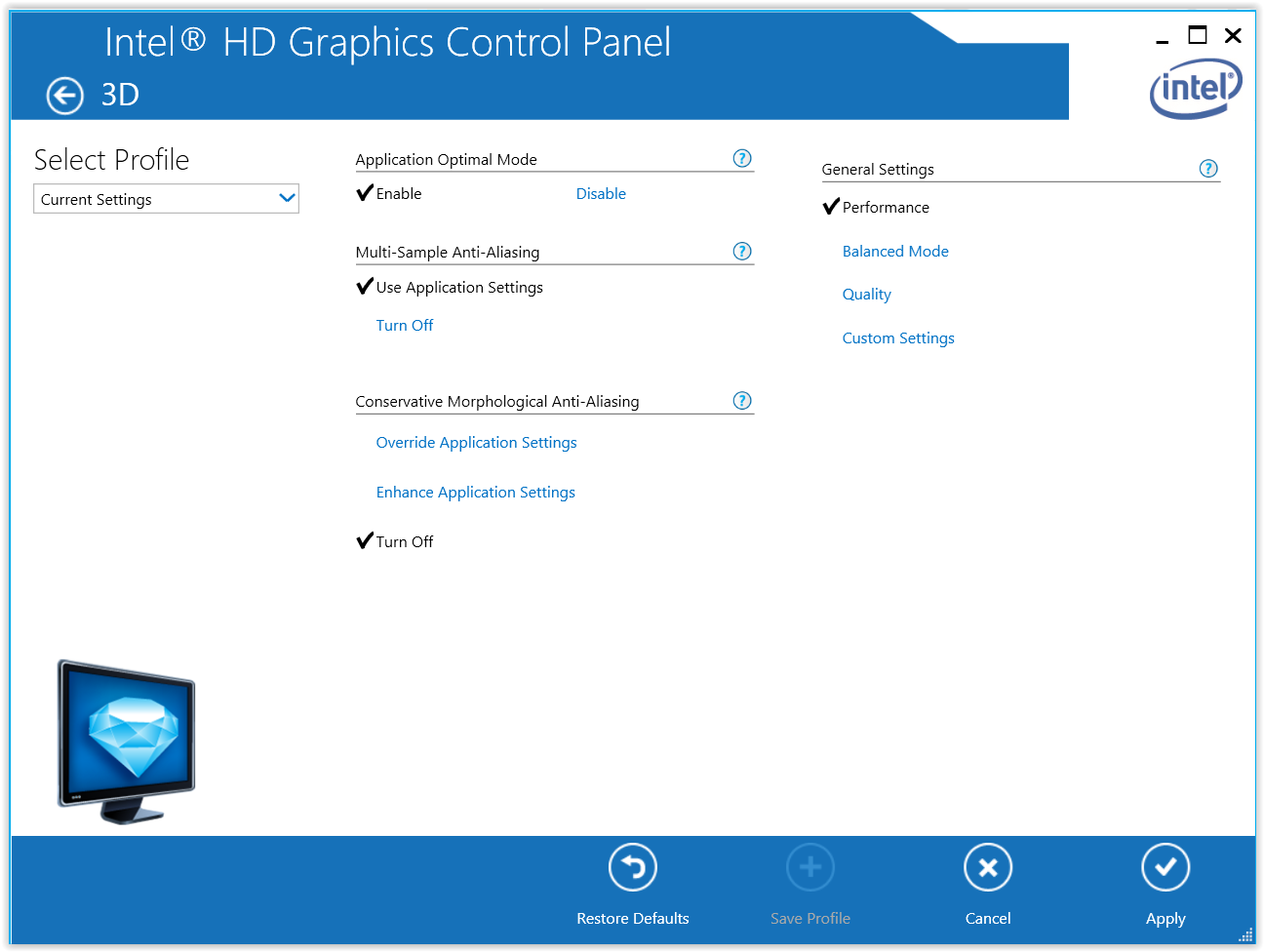This screenshot has width=1264, height=952.
Task: Open help for Conservative Morphological Anti-Aliasing
Action: click(742, 400)
